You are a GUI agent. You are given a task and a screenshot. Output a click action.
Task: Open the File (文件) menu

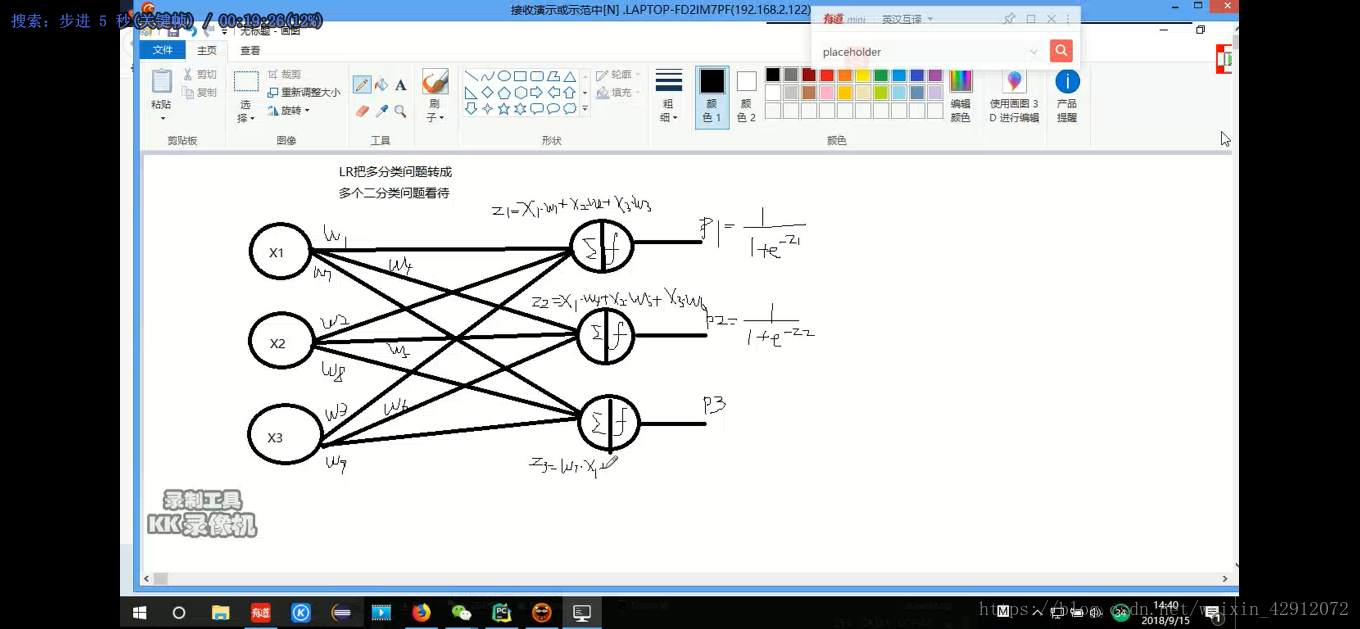coord(162,50)
